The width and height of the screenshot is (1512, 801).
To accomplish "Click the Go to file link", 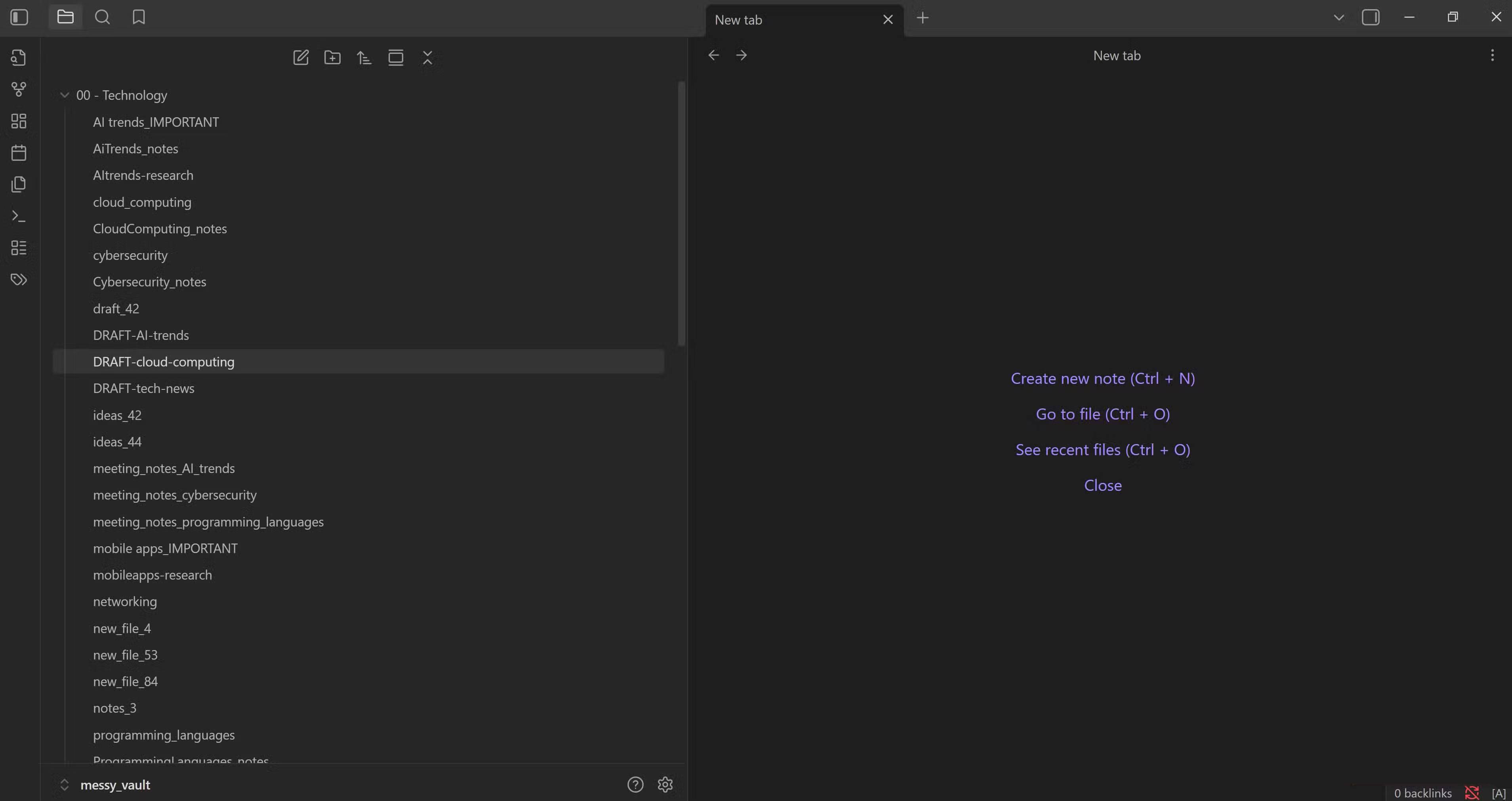I will pyautogui.click(x=1102, y=414).
